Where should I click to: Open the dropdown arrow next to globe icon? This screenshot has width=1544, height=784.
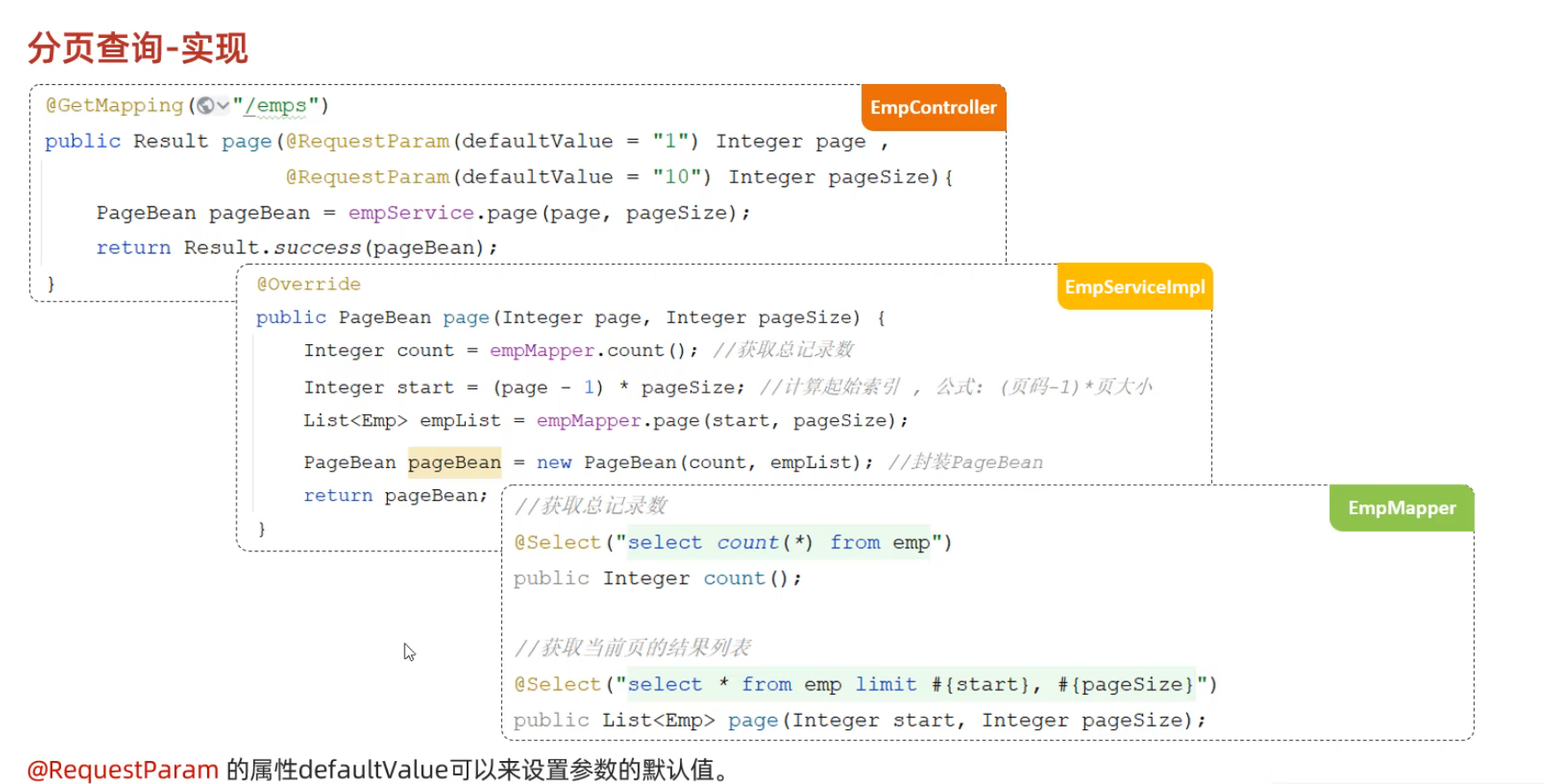point(223,106)
